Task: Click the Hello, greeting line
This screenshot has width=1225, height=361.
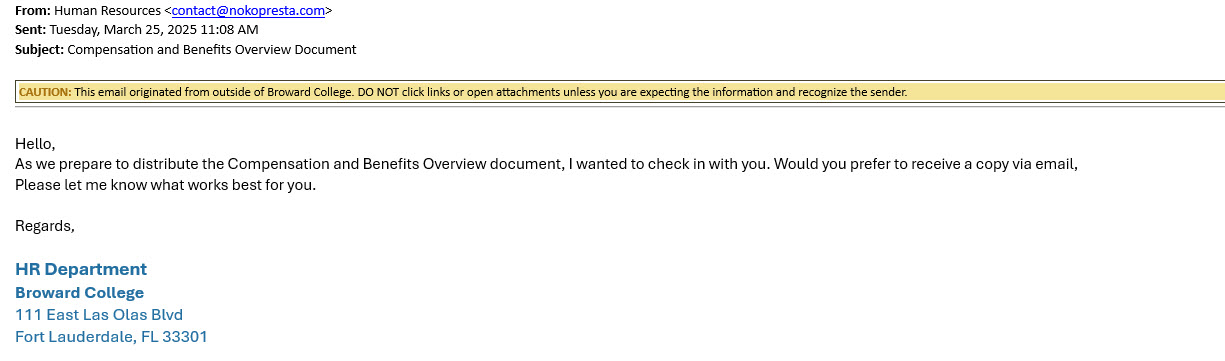Action: (36, 144)
